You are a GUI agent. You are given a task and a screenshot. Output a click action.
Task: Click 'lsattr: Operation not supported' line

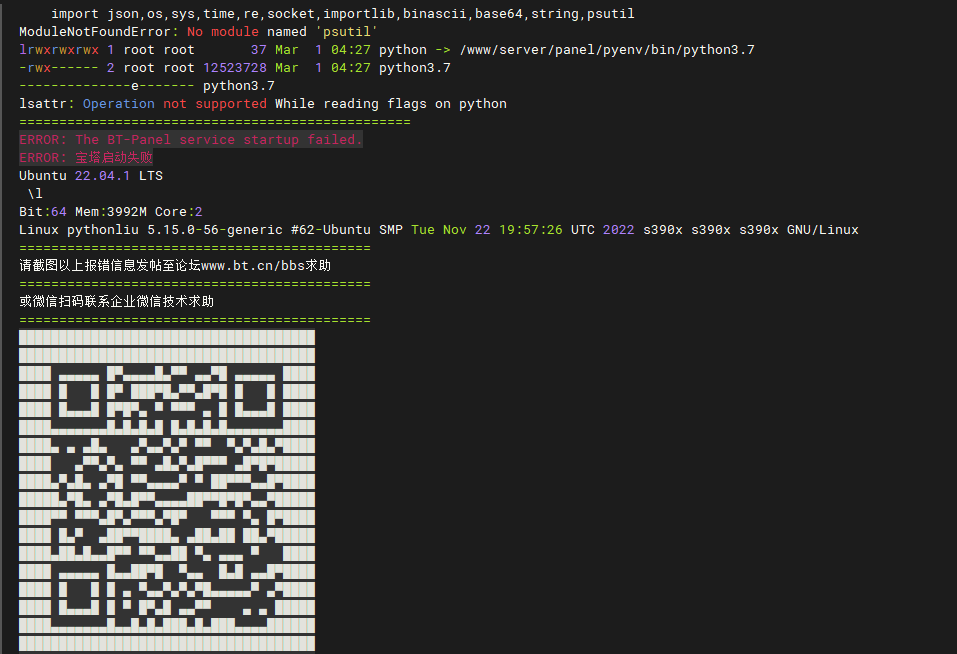[x=262, y=104]
